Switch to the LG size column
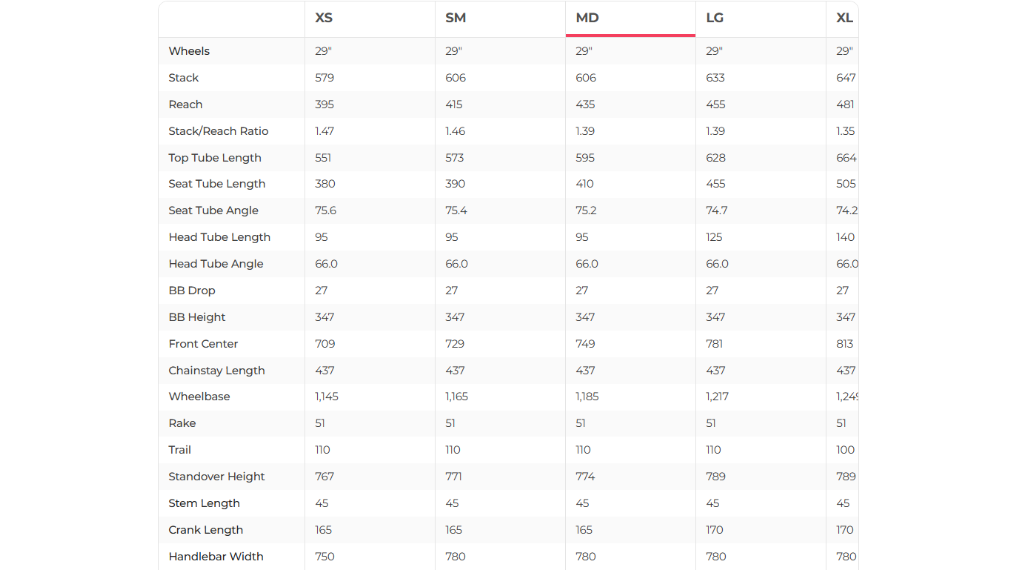The image size is (1013, 570). pyautogui.click(x=715, y=18)
